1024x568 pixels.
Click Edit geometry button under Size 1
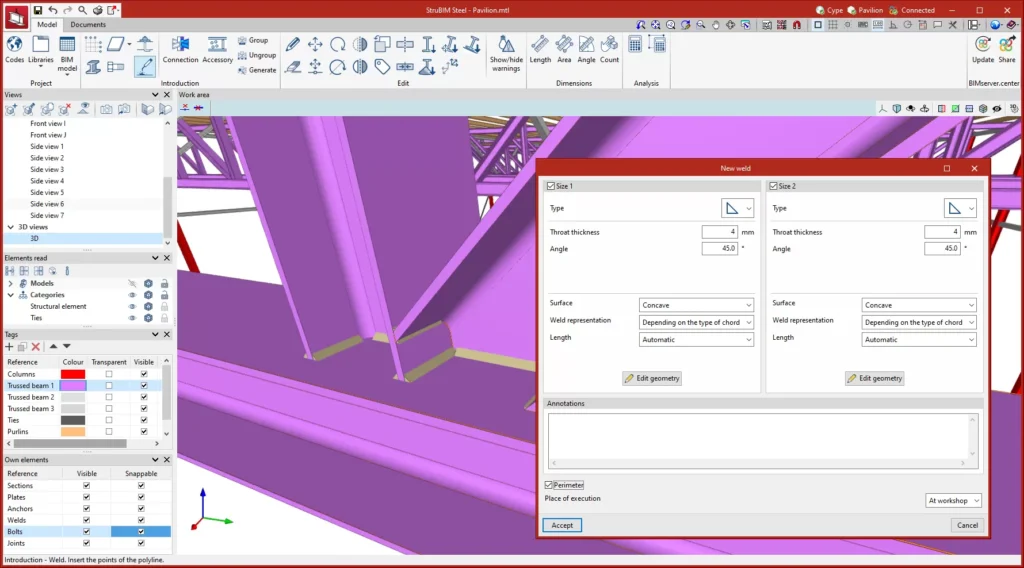click(652, 378)
